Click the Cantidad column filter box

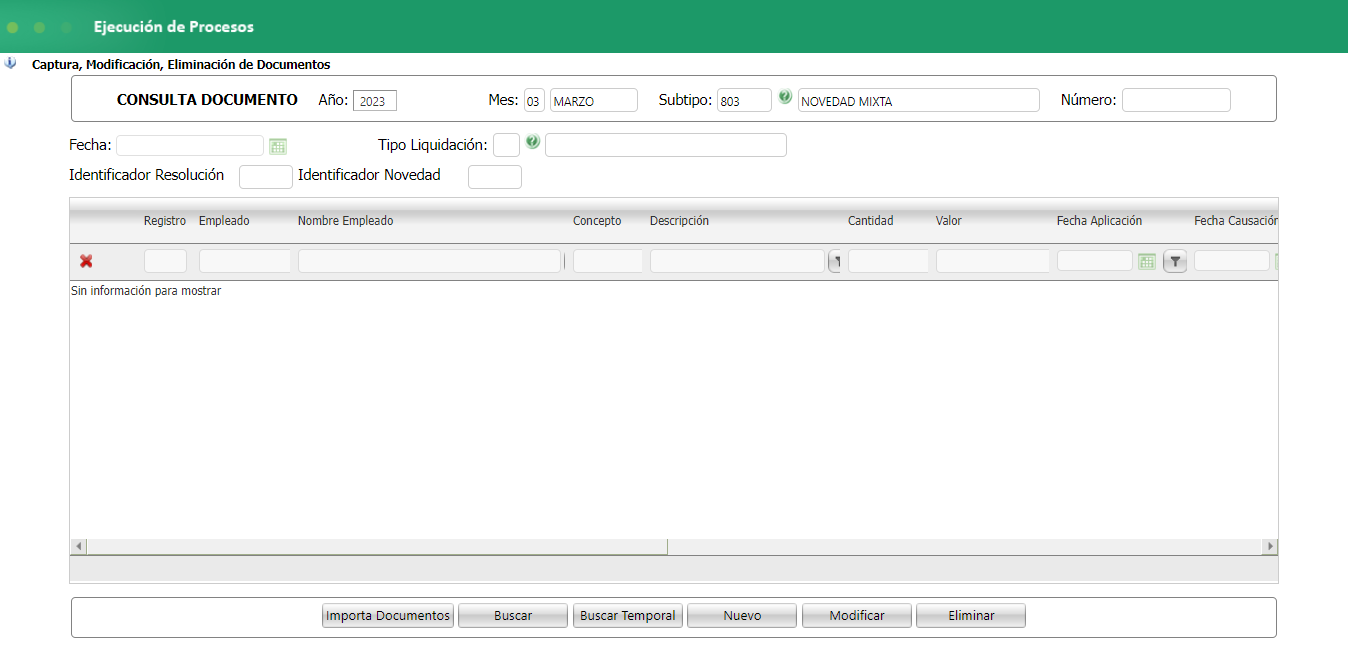coord(888,261)
